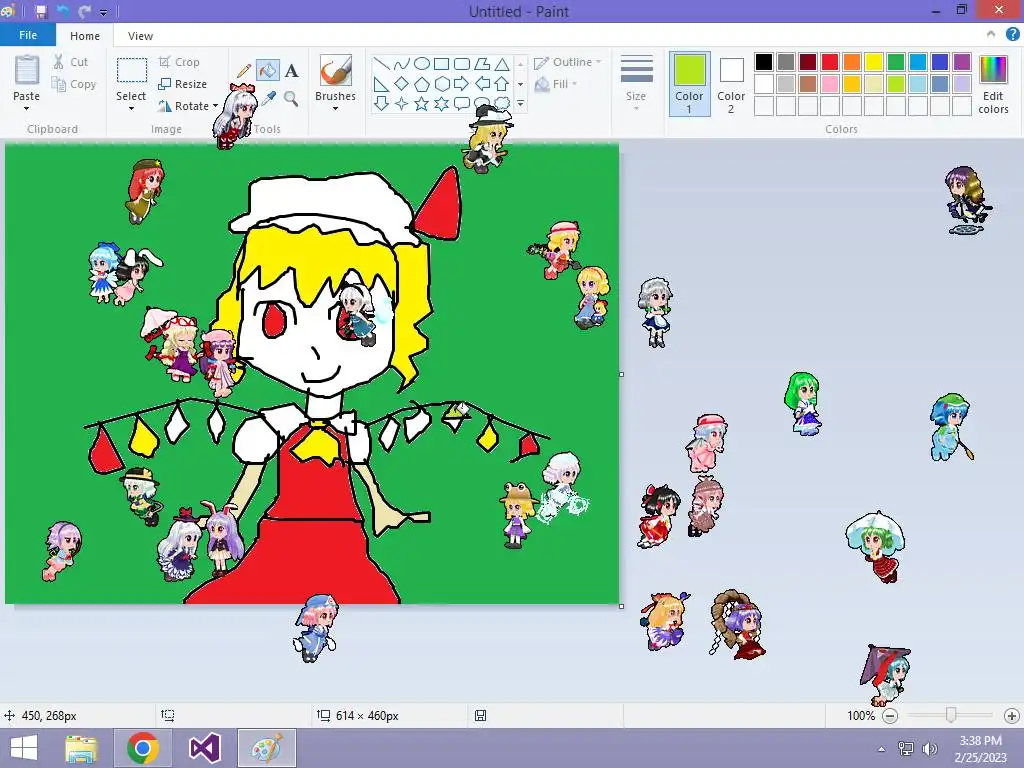Activate Color 1 foreground selector
The height and width of the screenshot is (768, 1024).
[x=690, y=84]
